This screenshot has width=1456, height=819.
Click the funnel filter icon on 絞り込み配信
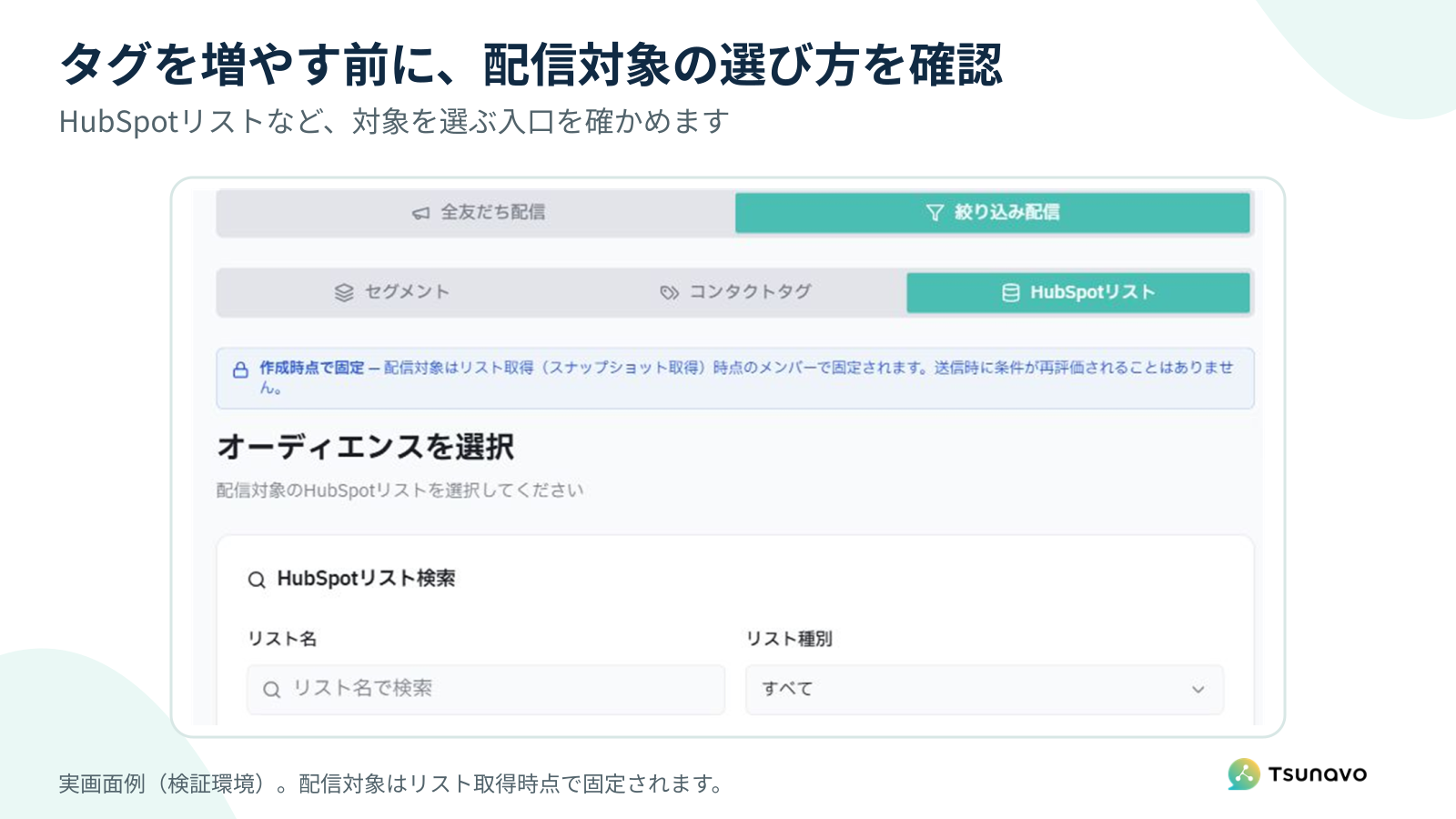click(x=935, y=213)
